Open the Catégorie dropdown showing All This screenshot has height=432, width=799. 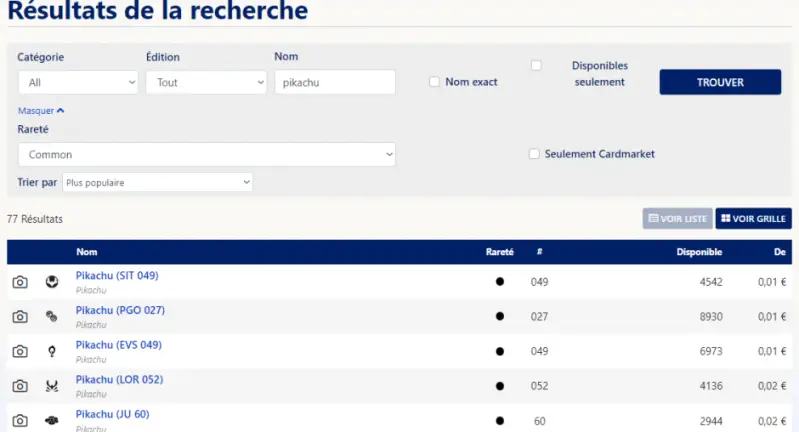tap(78, 83)
